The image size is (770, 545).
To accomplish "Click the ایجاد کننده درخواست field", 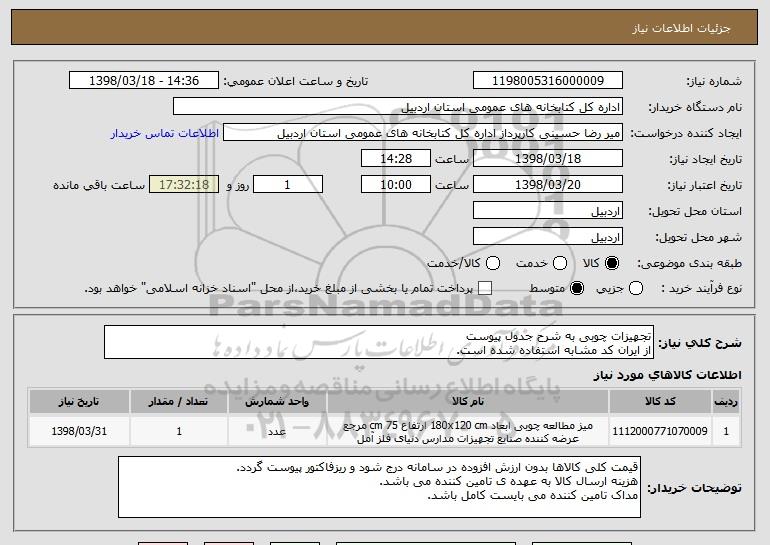I will click(x=421, y=133).
